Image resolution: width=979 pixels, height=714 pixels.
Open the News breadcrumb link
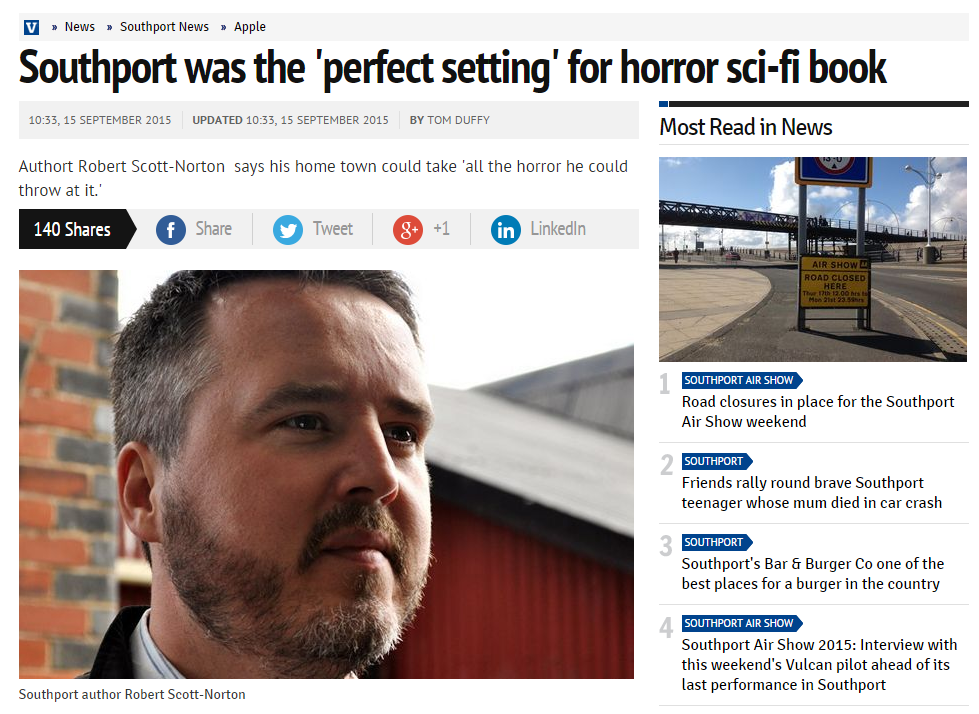(80, 27)
